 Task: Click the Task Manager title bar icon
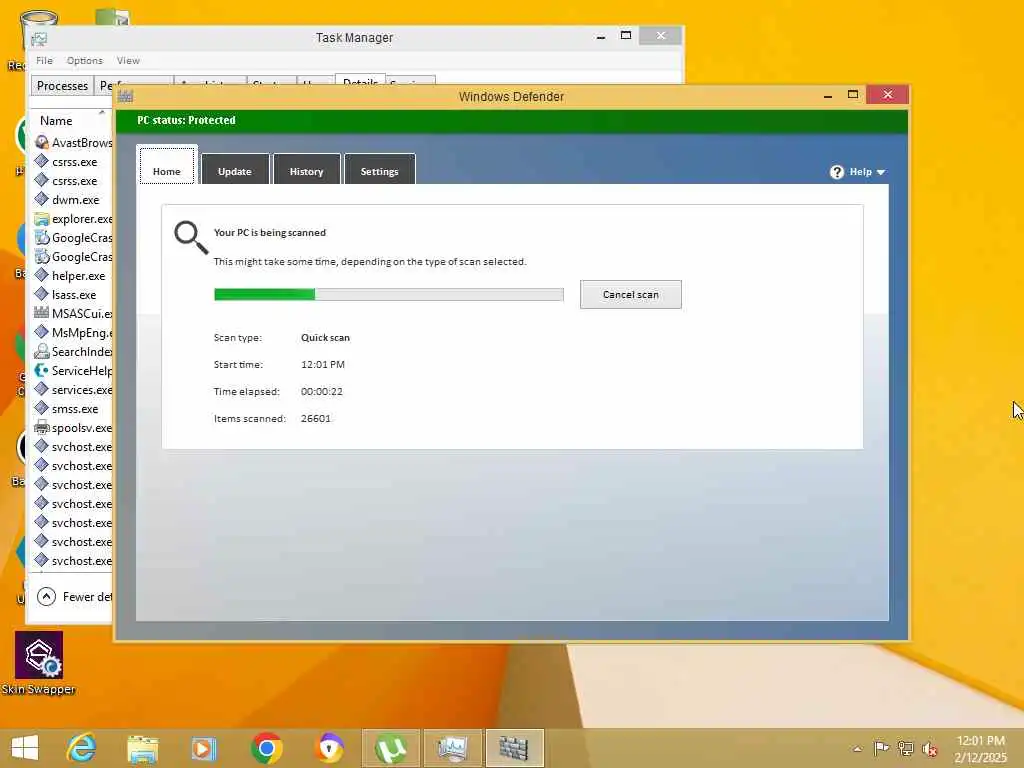[39, 39]
